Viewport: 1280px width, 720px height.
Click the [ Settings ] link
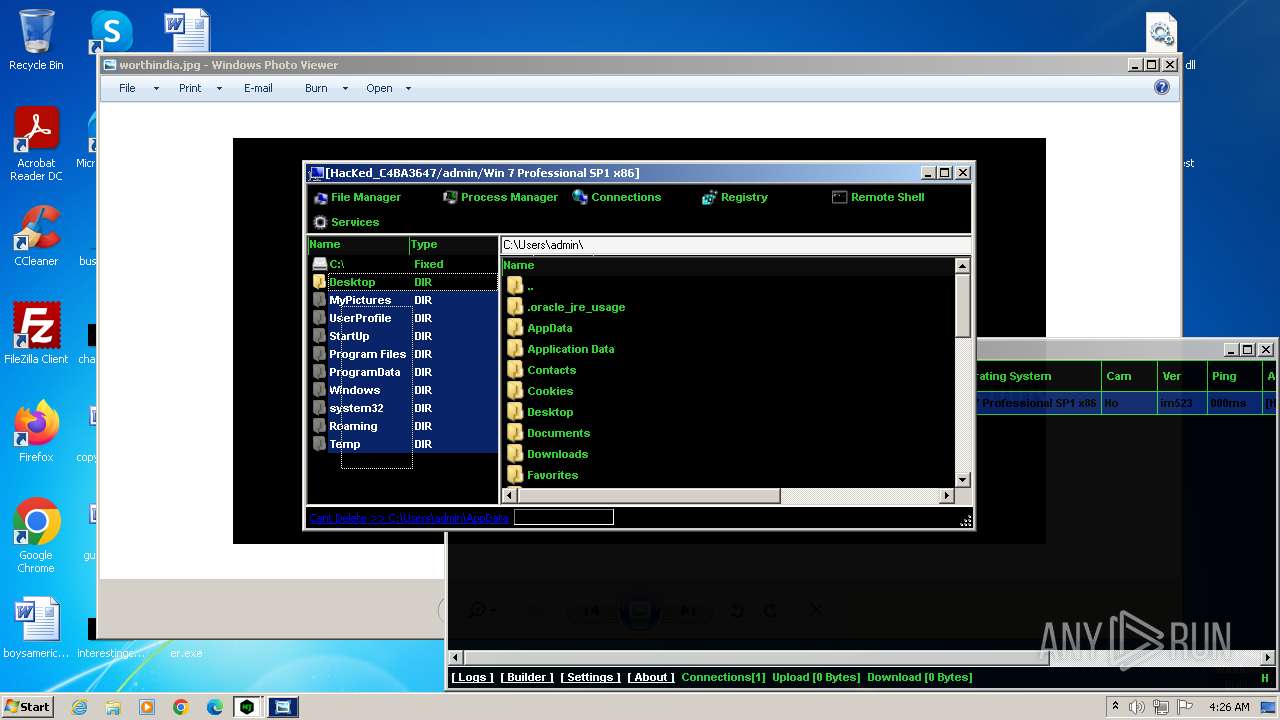click(590, 677)
